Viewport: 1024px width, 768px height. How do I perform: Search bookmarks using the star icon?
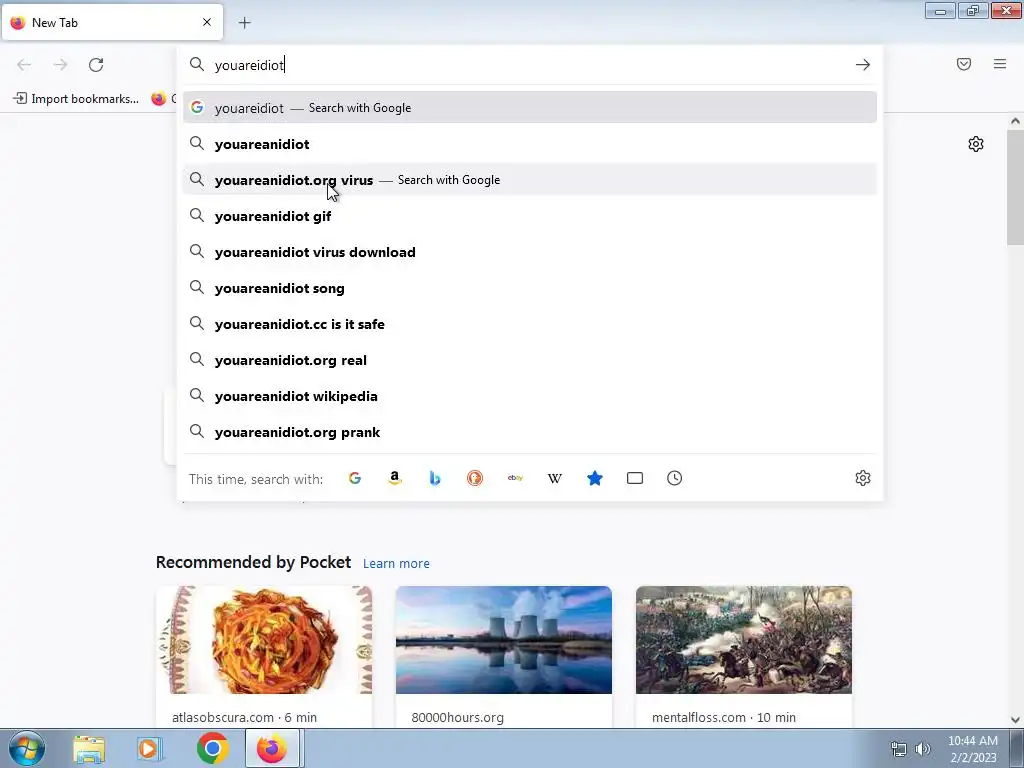pyautogui.click(x=594, y=478)
